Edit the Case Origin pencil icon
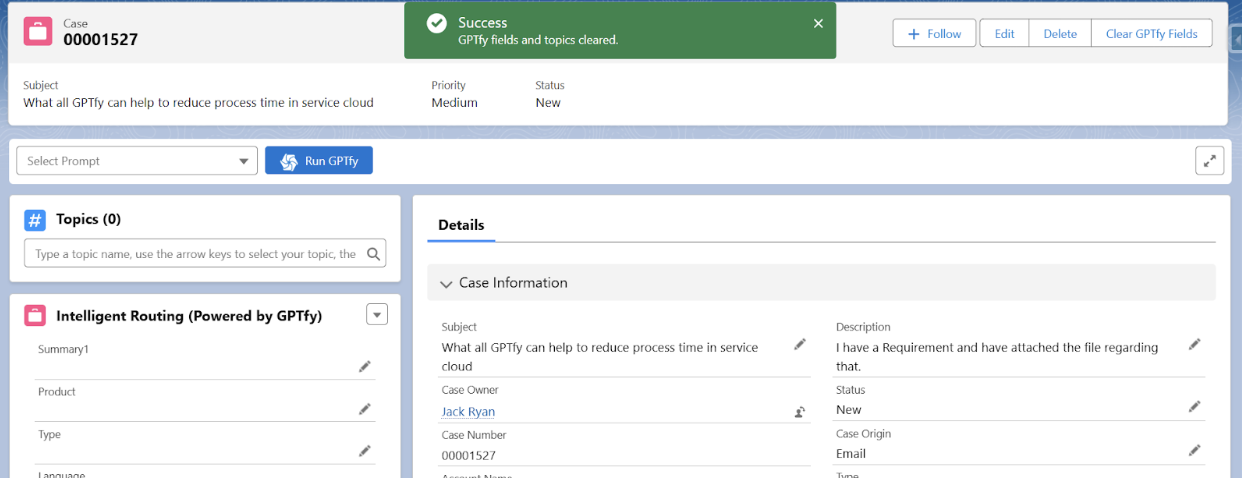The width and height of the screenshot is (1242, 478). point(1194,451)
